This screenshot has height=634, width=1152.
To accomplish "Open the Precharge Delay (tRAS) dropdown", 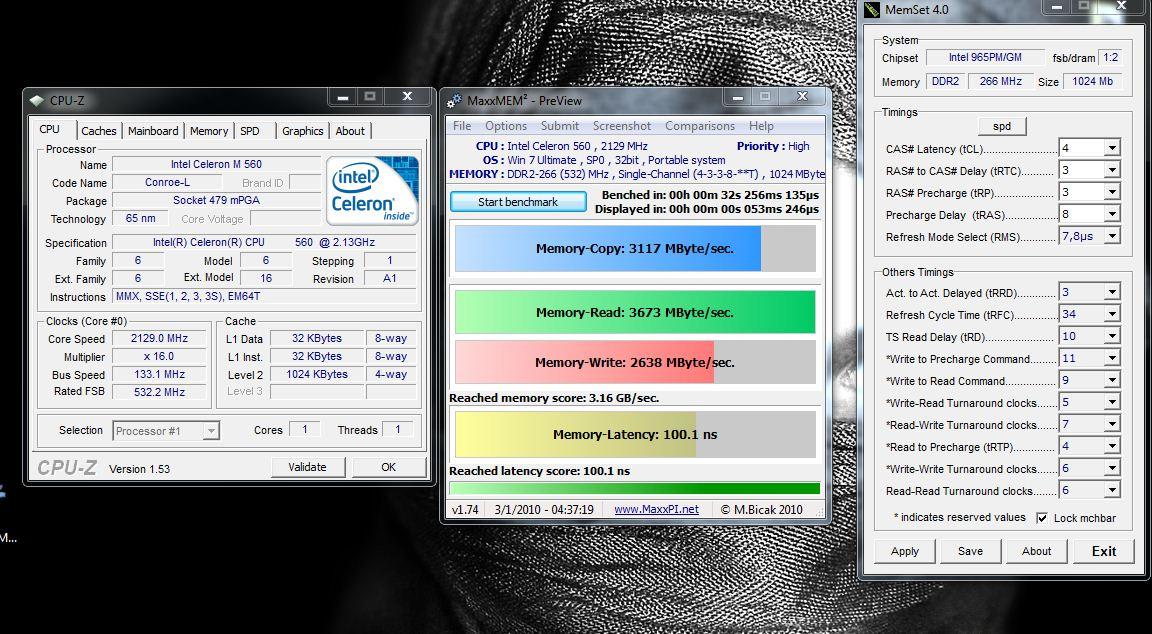I will pos(1112,215).
